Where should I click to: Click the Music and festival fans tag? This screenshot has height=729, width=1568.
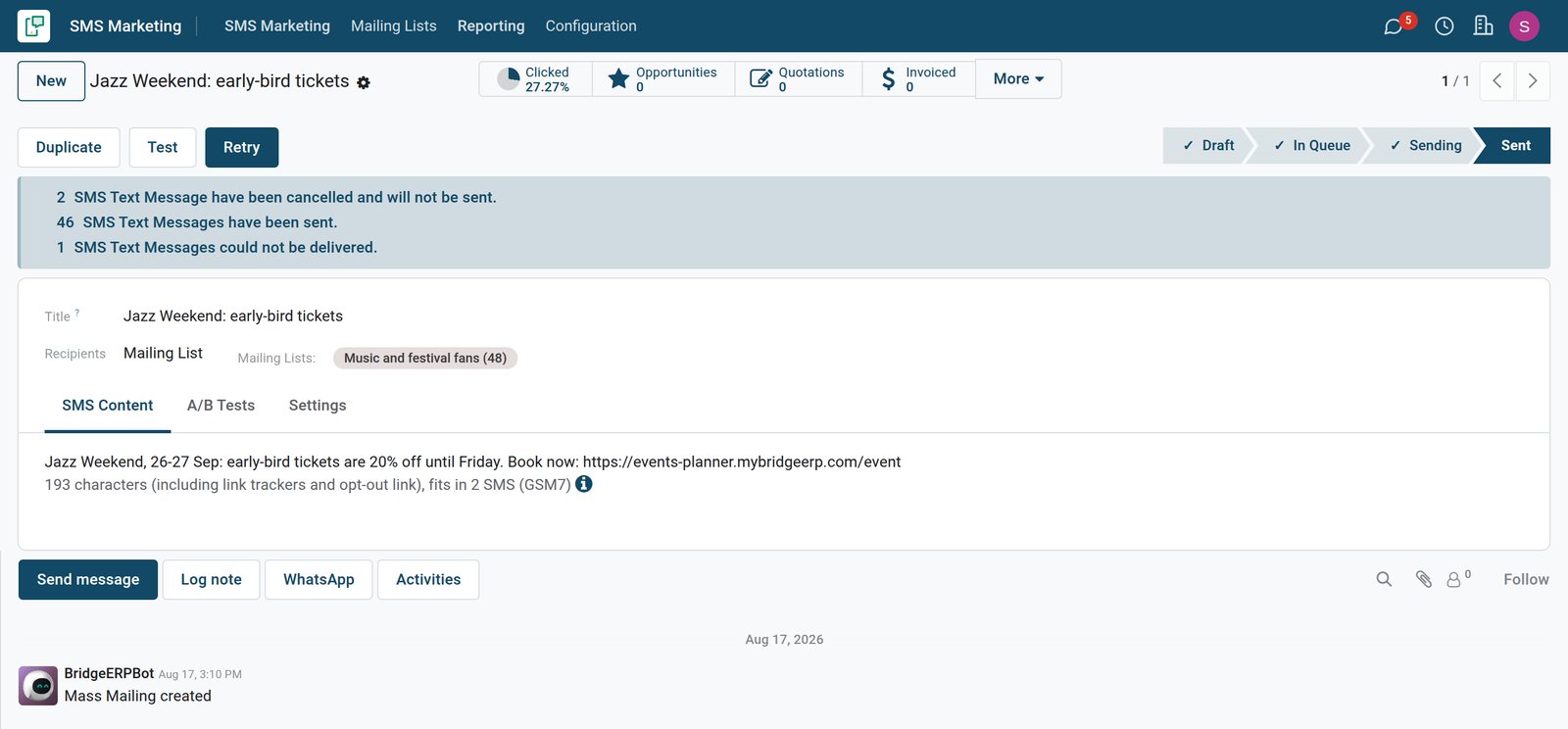(x=425, y=358)
